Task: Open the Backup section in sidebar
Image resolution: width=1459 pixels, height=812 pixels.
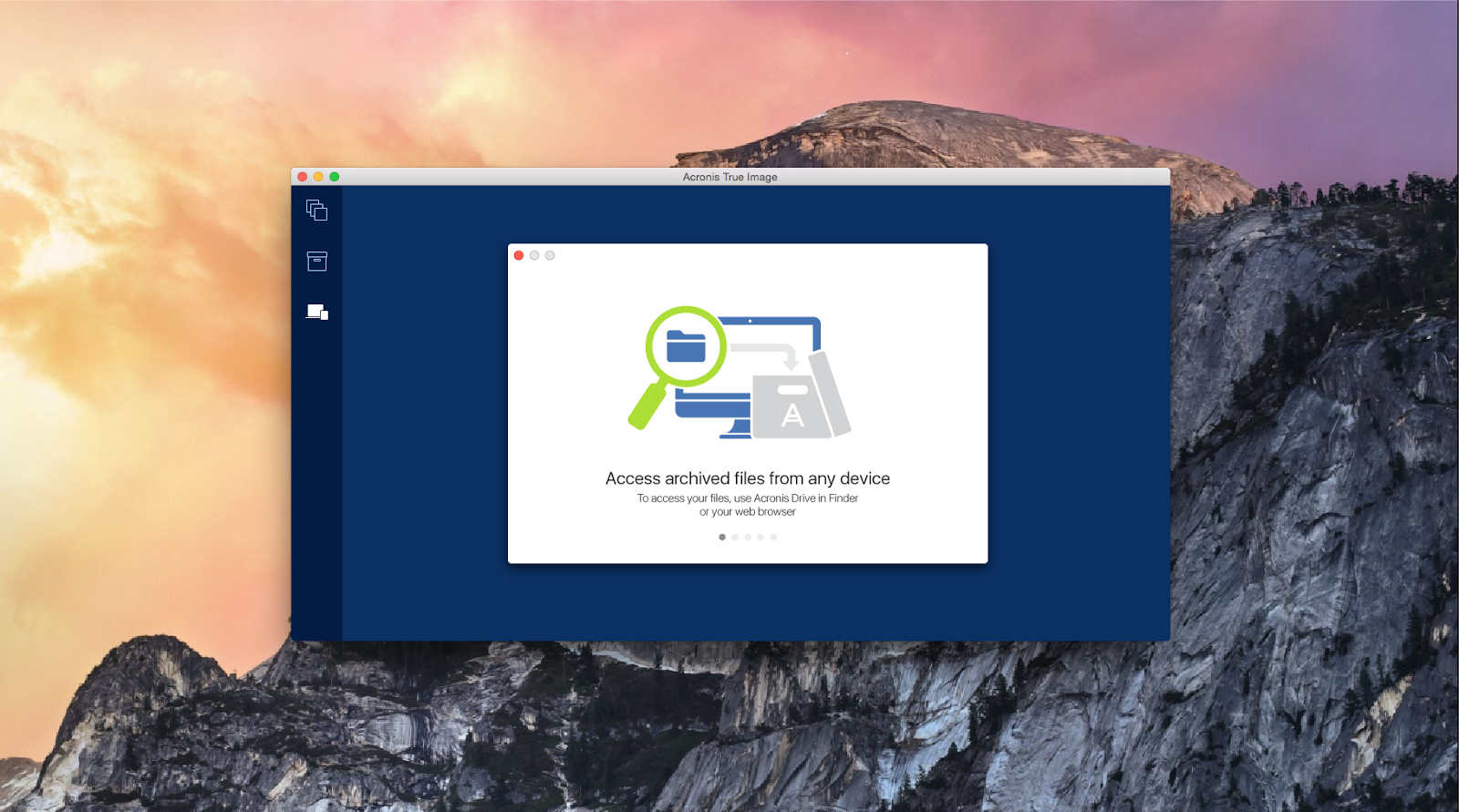Action: (316, 211)
